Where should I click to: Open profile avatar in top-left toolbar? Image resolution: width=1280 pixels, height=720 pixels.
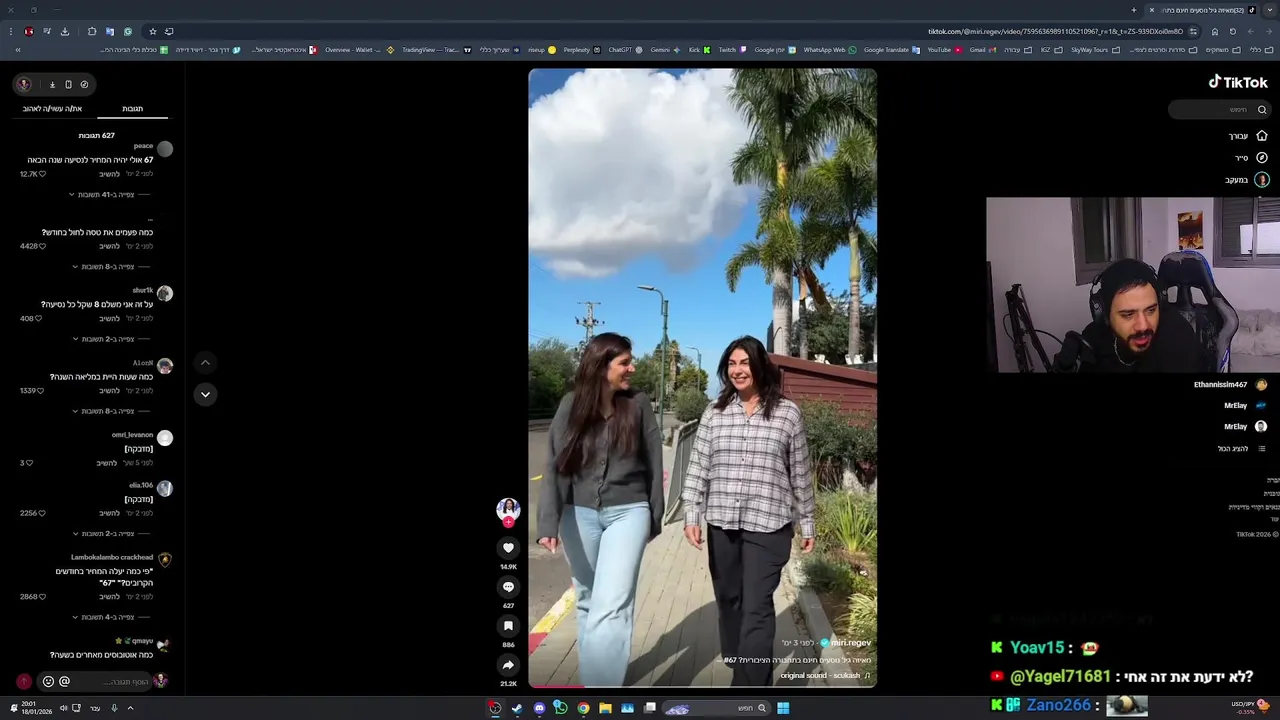[24, 84]
